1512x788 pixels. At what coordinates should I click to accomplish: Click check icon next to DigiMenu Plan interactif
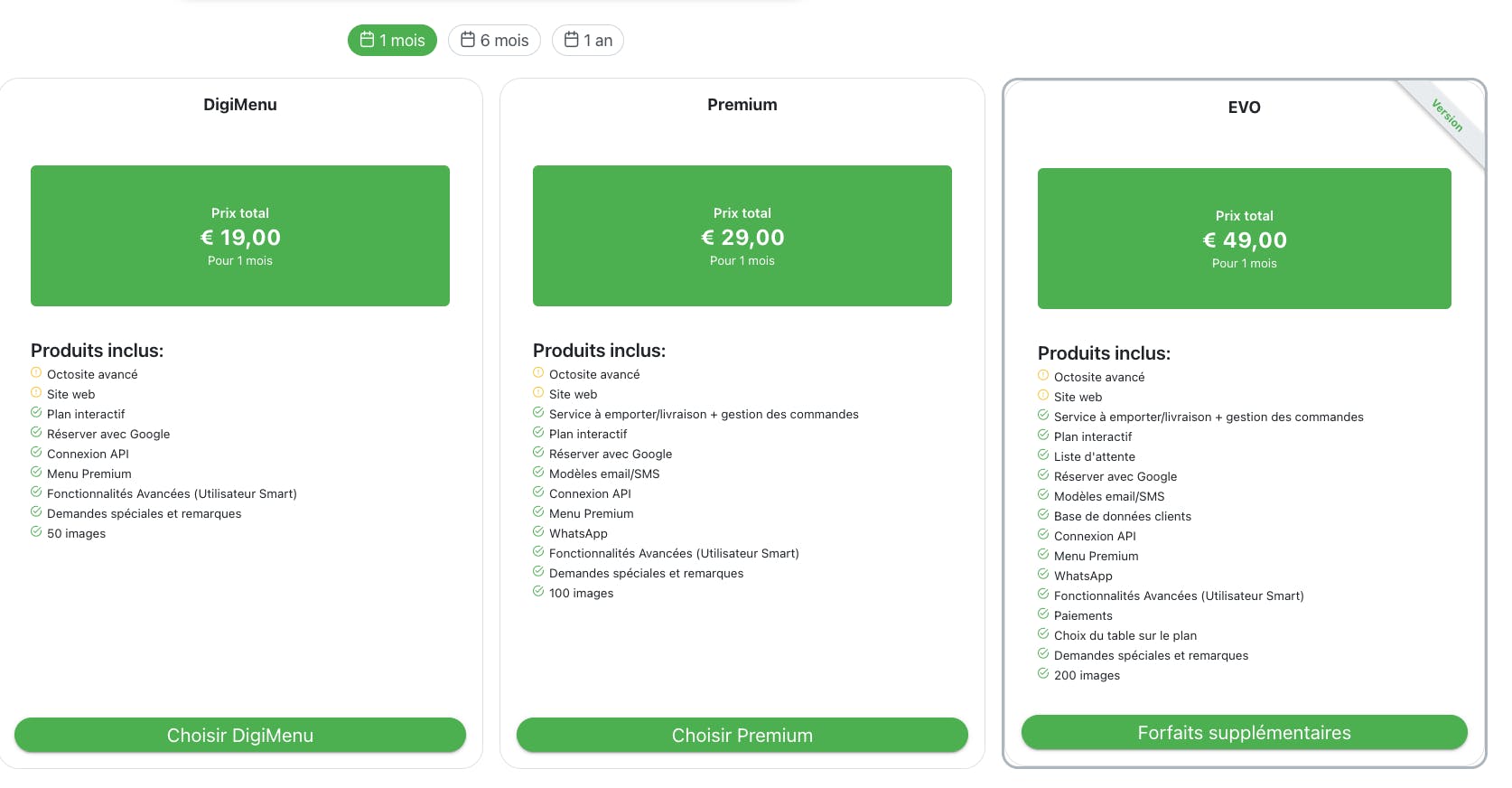coord(36,413)
